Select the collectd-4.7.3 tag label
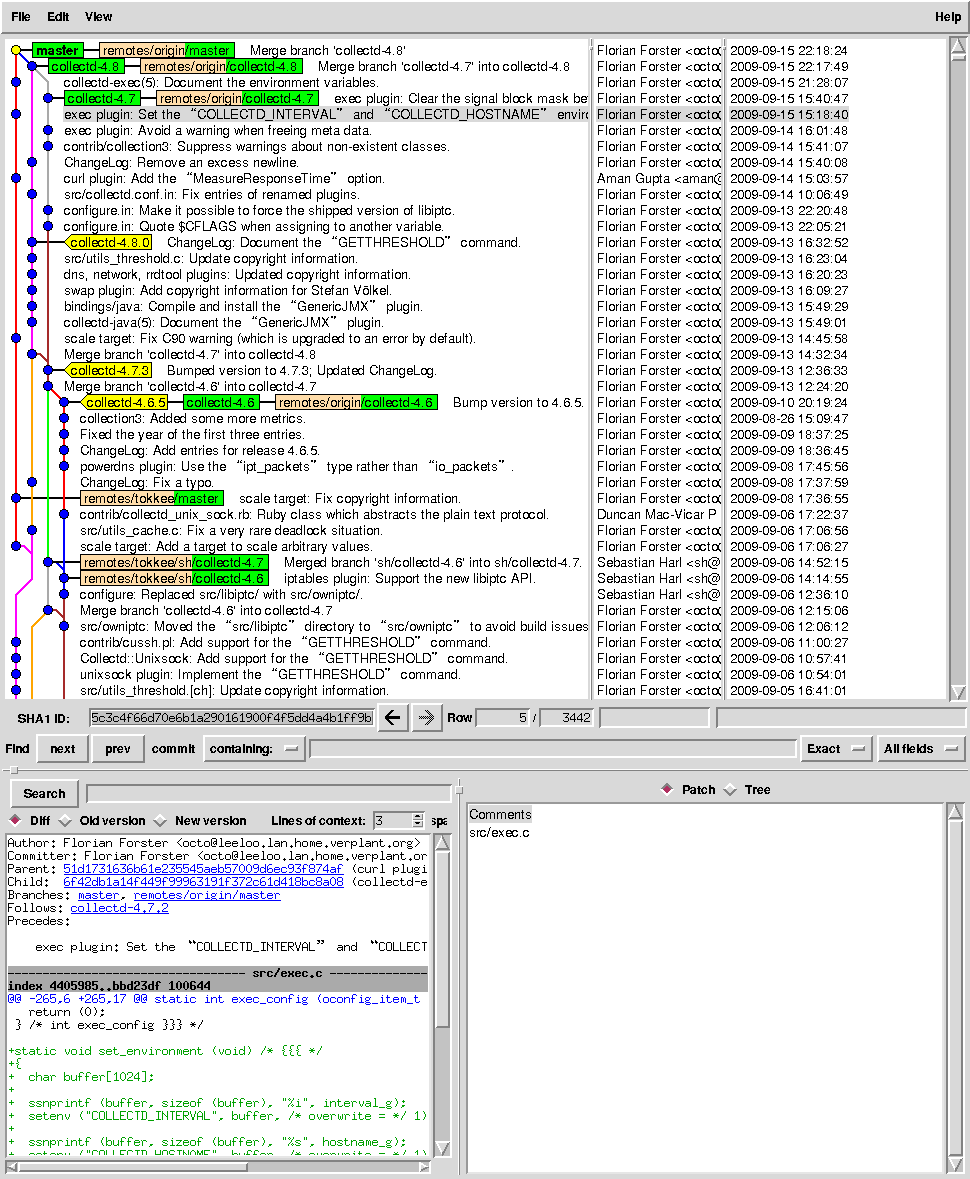The image size is (970, 1179). pyautogui.click(x=108, y=370)
